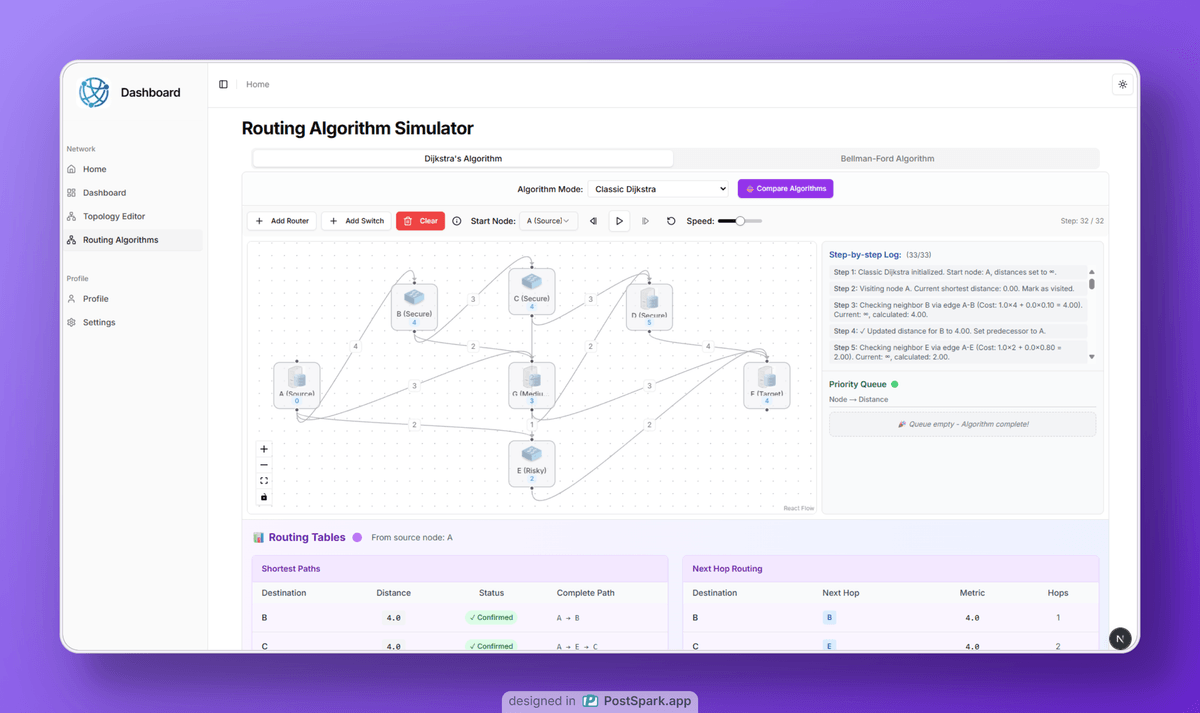Zoom out on the graph canvas
Image resolution: width=1200 pixels, height=713 pixels.
tap(264, 465)
